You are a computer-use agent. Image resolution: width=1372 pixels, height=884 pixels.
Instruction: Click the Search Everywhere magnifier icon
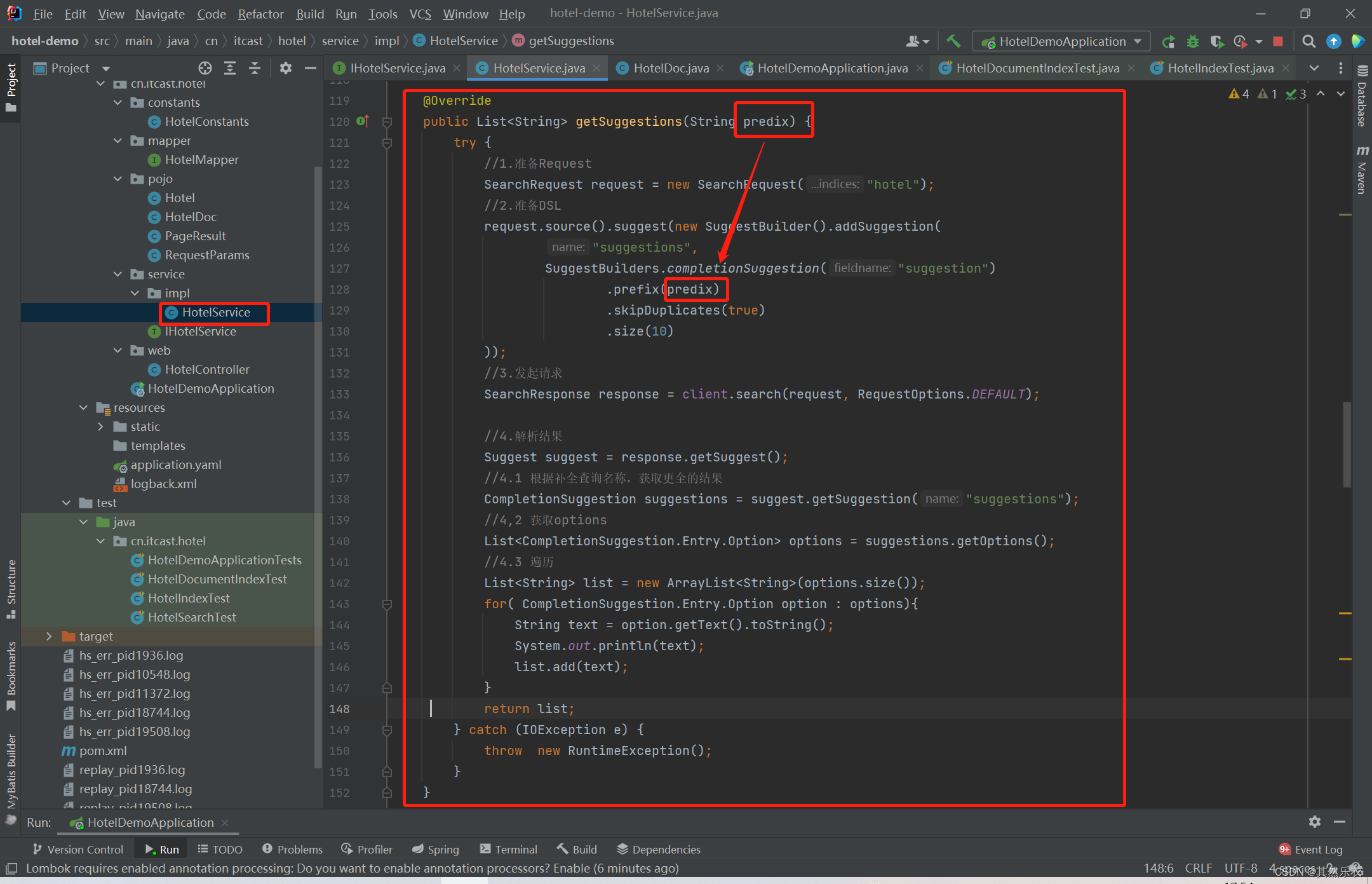point(1308,41)
